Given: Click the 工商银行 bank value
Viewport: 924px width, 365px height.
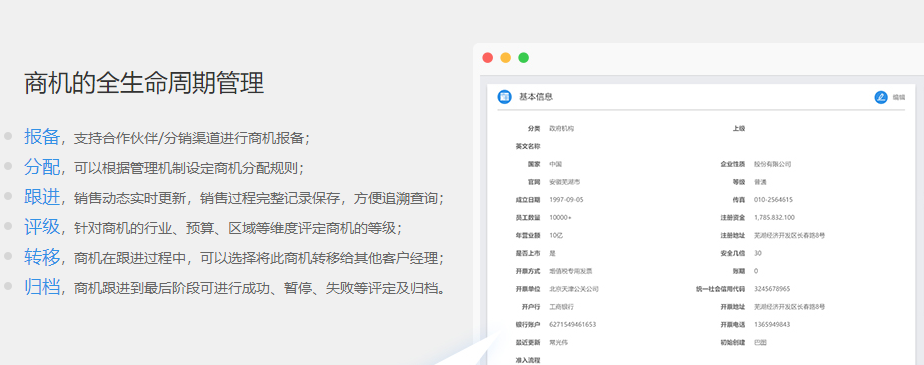Looking at the screenshot, I should pyautogui.click(x=562, y=307).
